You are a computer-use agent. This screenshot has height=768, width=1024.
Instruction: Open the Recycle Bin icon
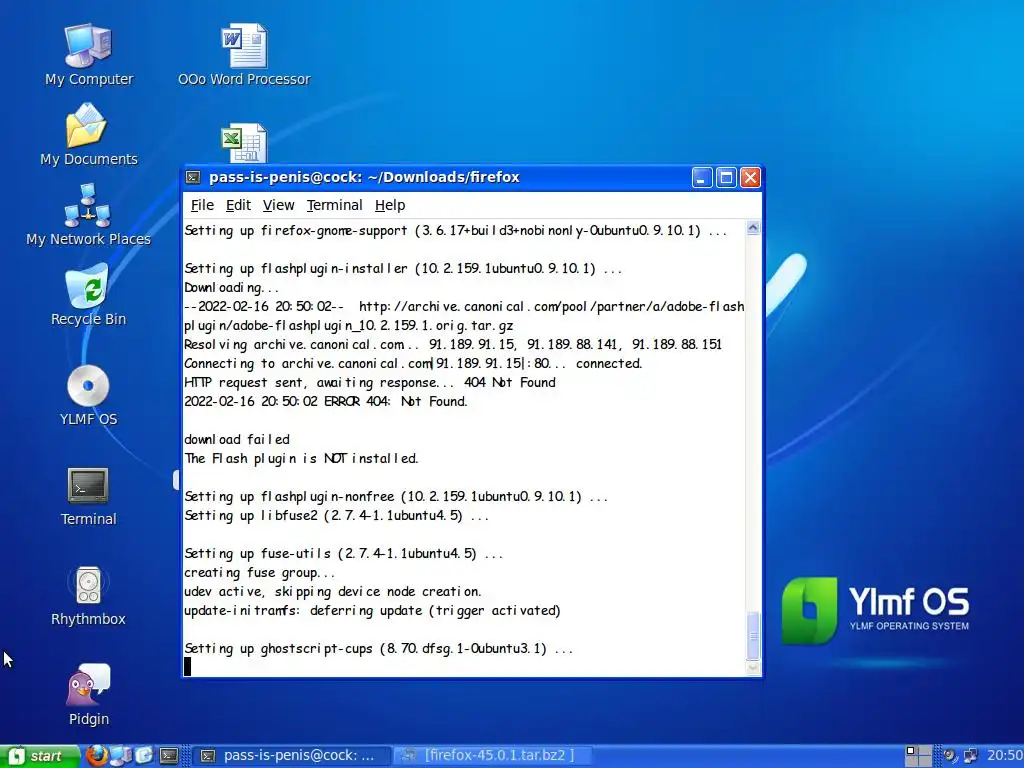(x=88, y=295)
